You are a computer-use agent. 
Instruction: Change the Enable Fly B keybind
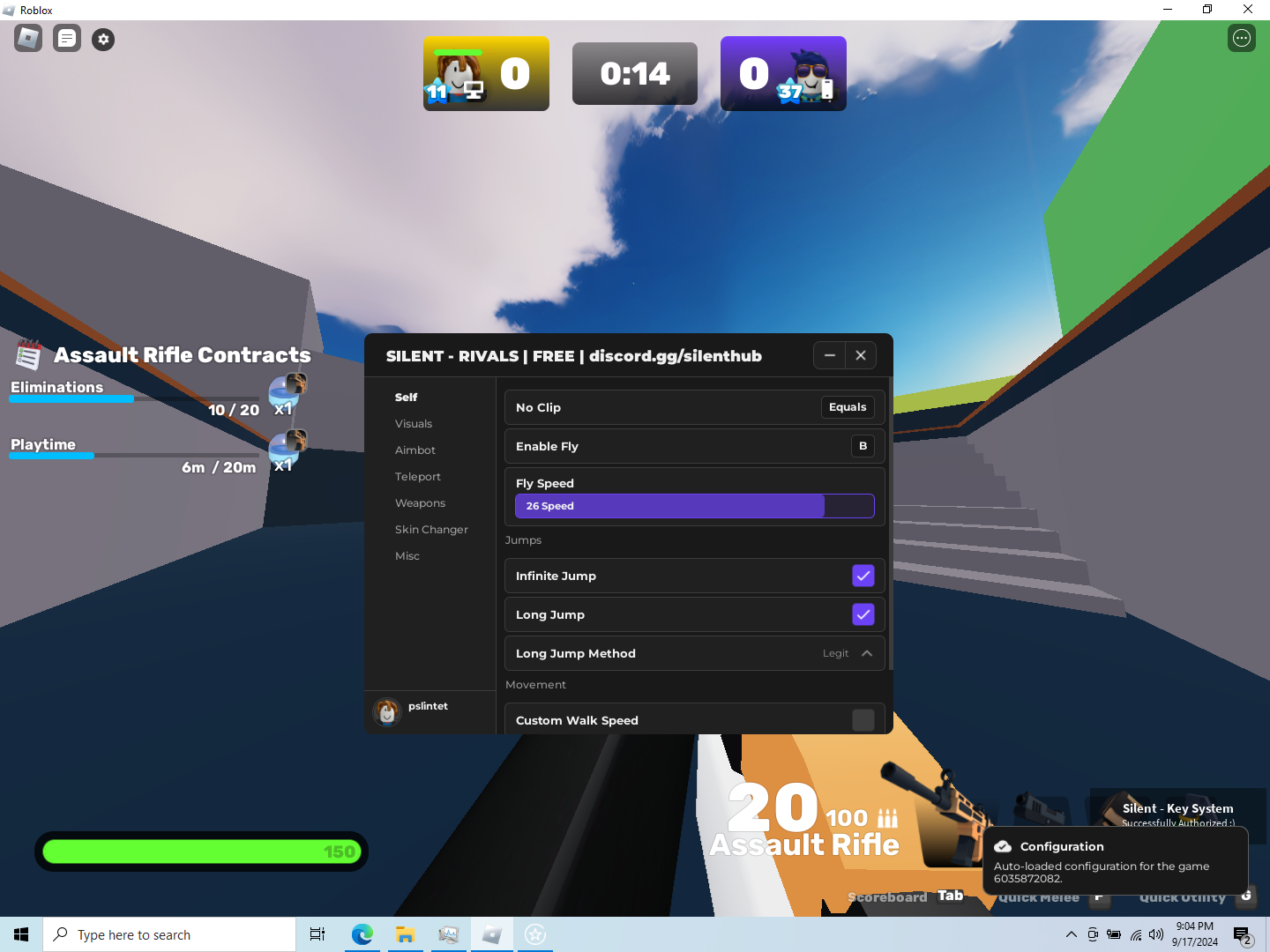(863, 446)
